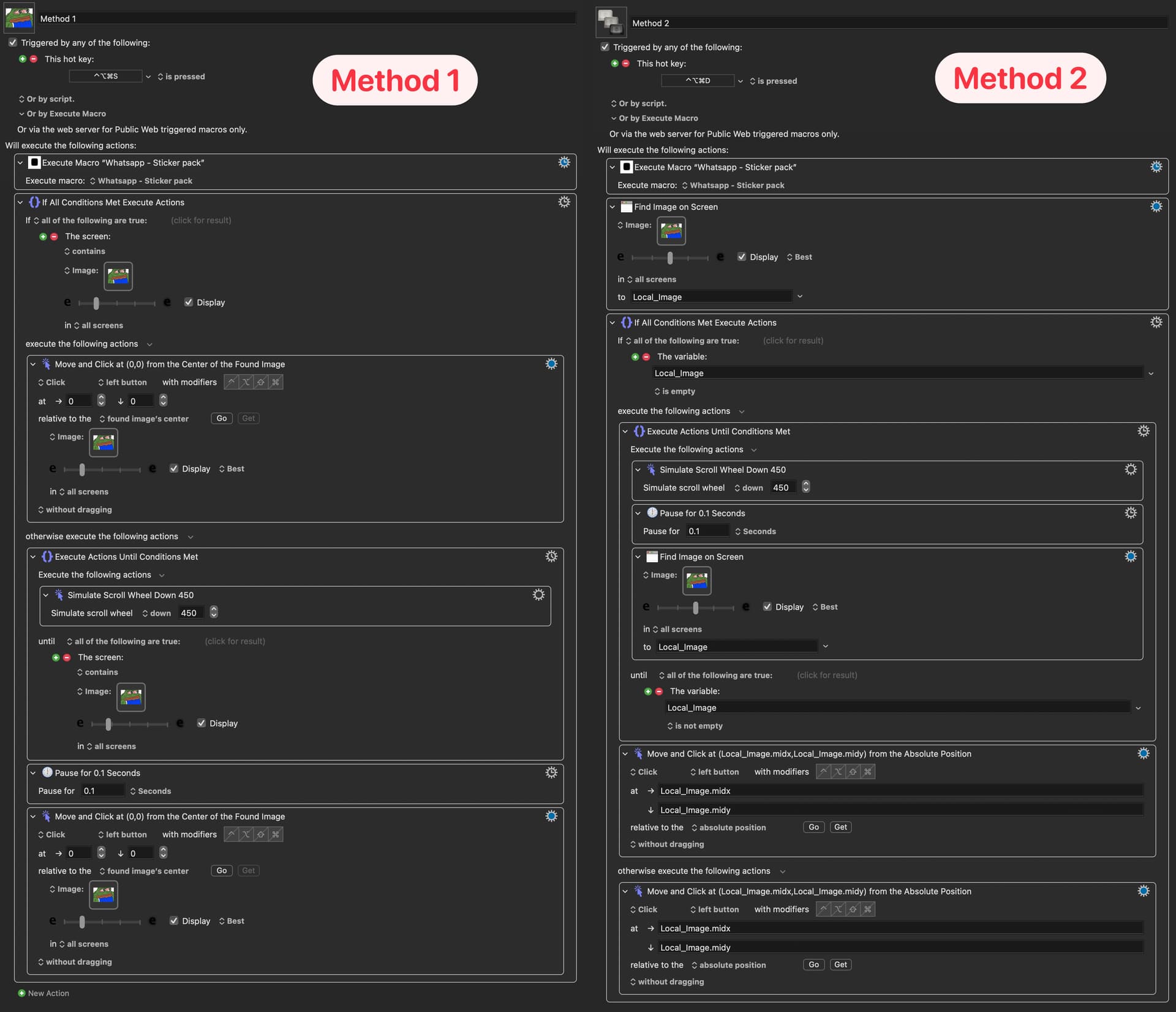
Task: Click green New Action plus icon
Action: [x=22, y=993]
